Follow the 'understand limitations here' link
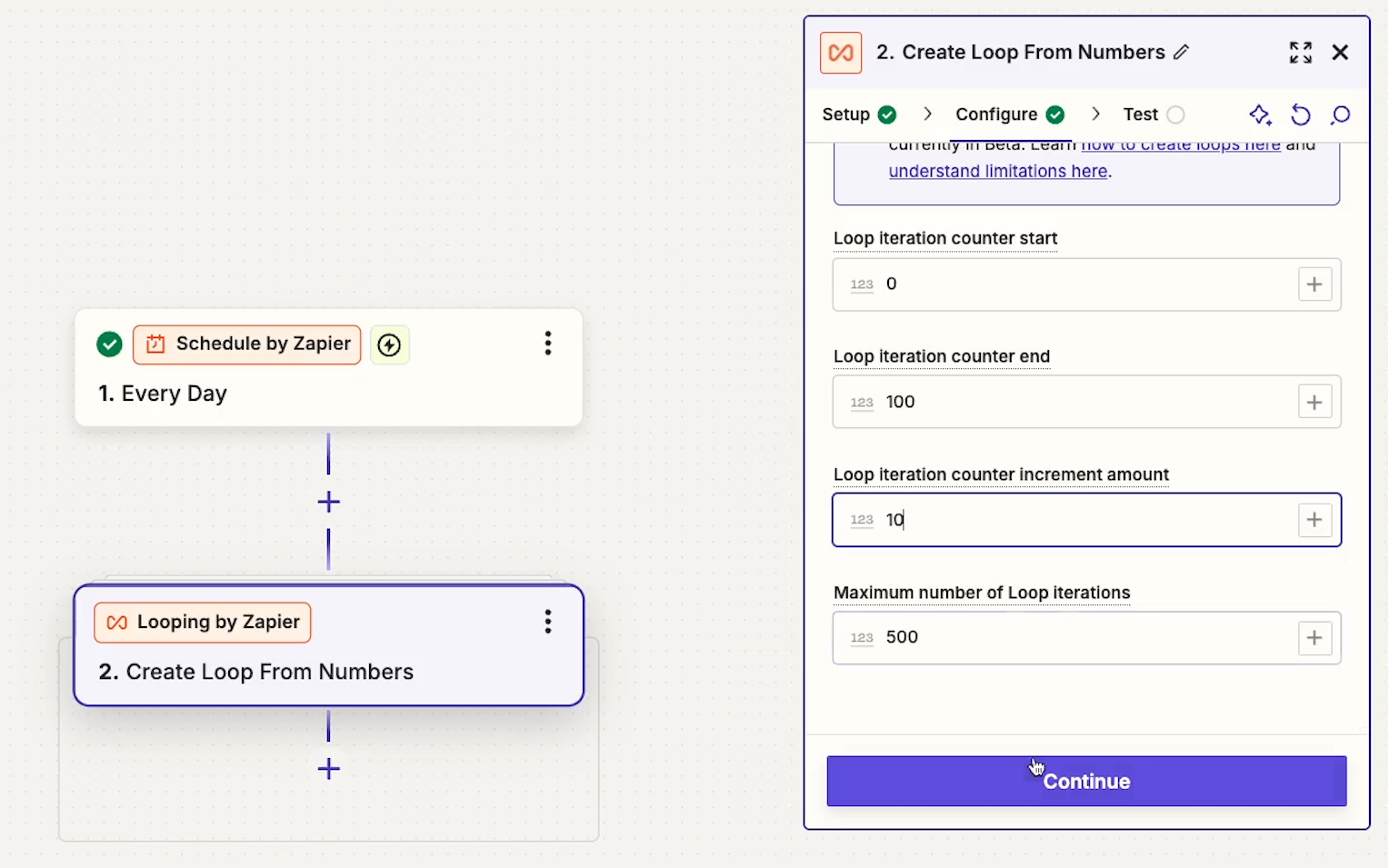Viewport: 1389px width, 868px height. pyautogui.click(x=998, y=171)
